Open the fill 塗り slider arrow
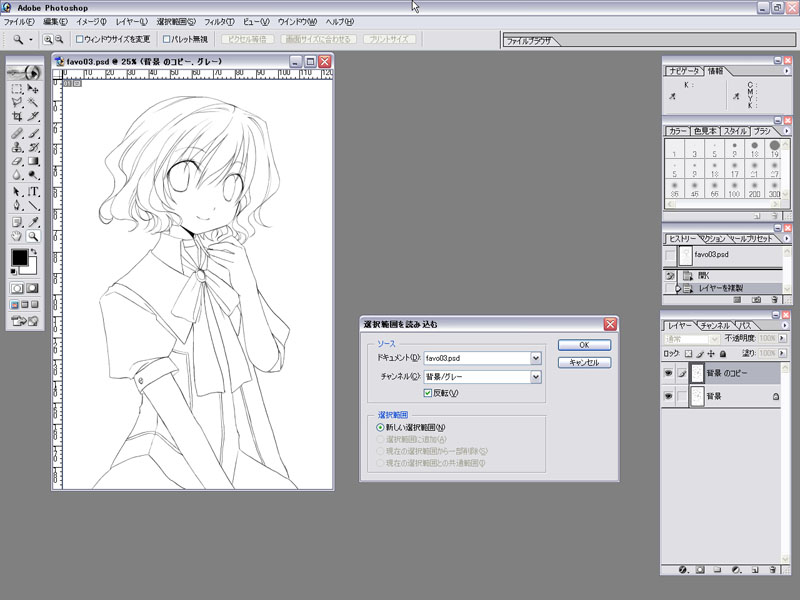The image size is (800, 600). pyautogui.click(x=782, y=353)
